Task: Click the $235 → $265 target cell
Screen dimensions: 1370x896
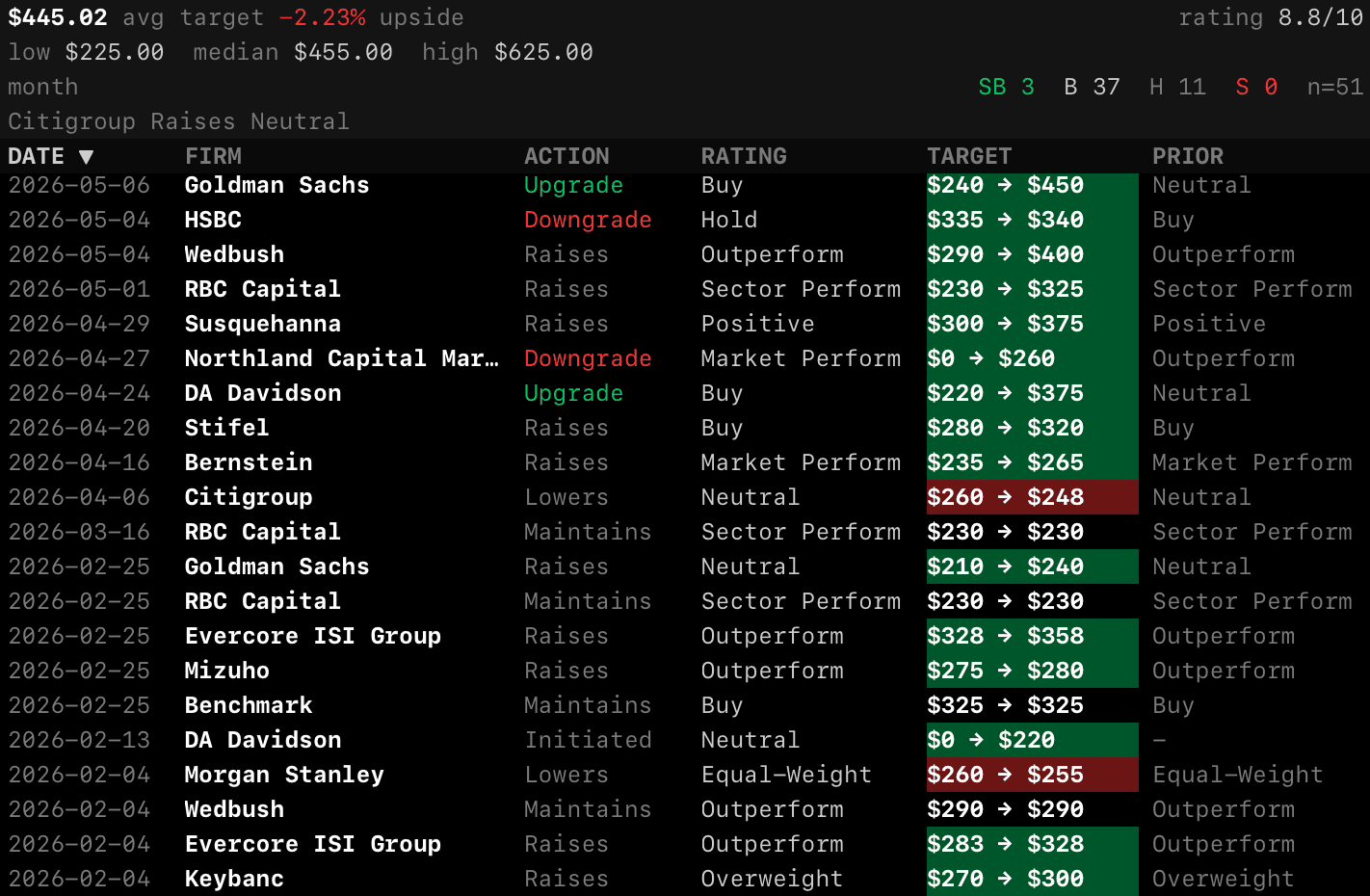Action: coord(1033,462)
